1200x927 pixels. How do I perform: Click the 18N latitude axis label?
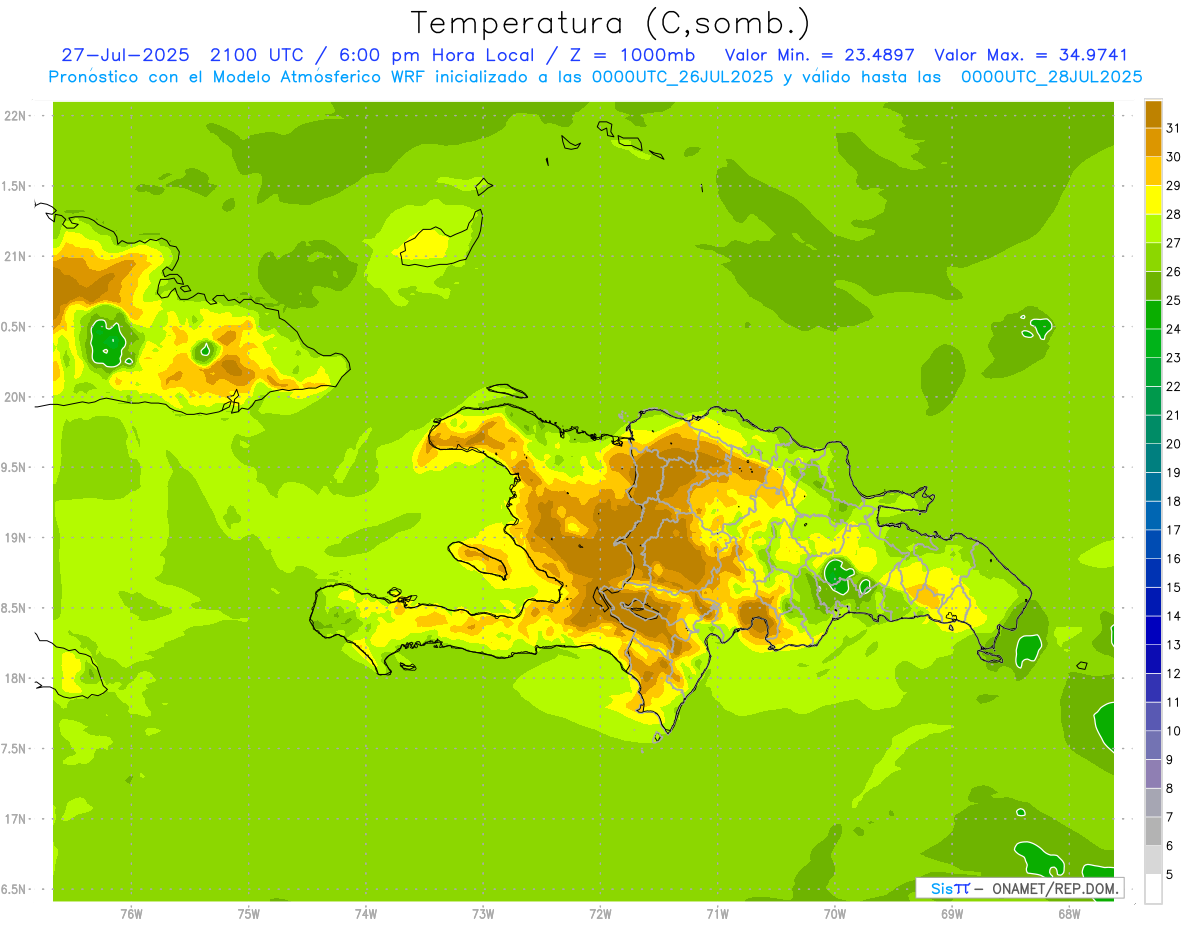15,678
